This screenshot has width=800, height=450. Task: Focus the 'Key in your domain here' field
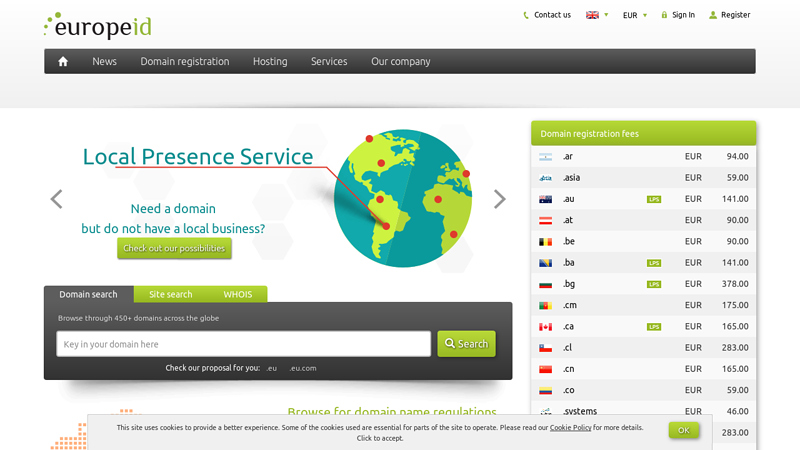click(243, 344)
